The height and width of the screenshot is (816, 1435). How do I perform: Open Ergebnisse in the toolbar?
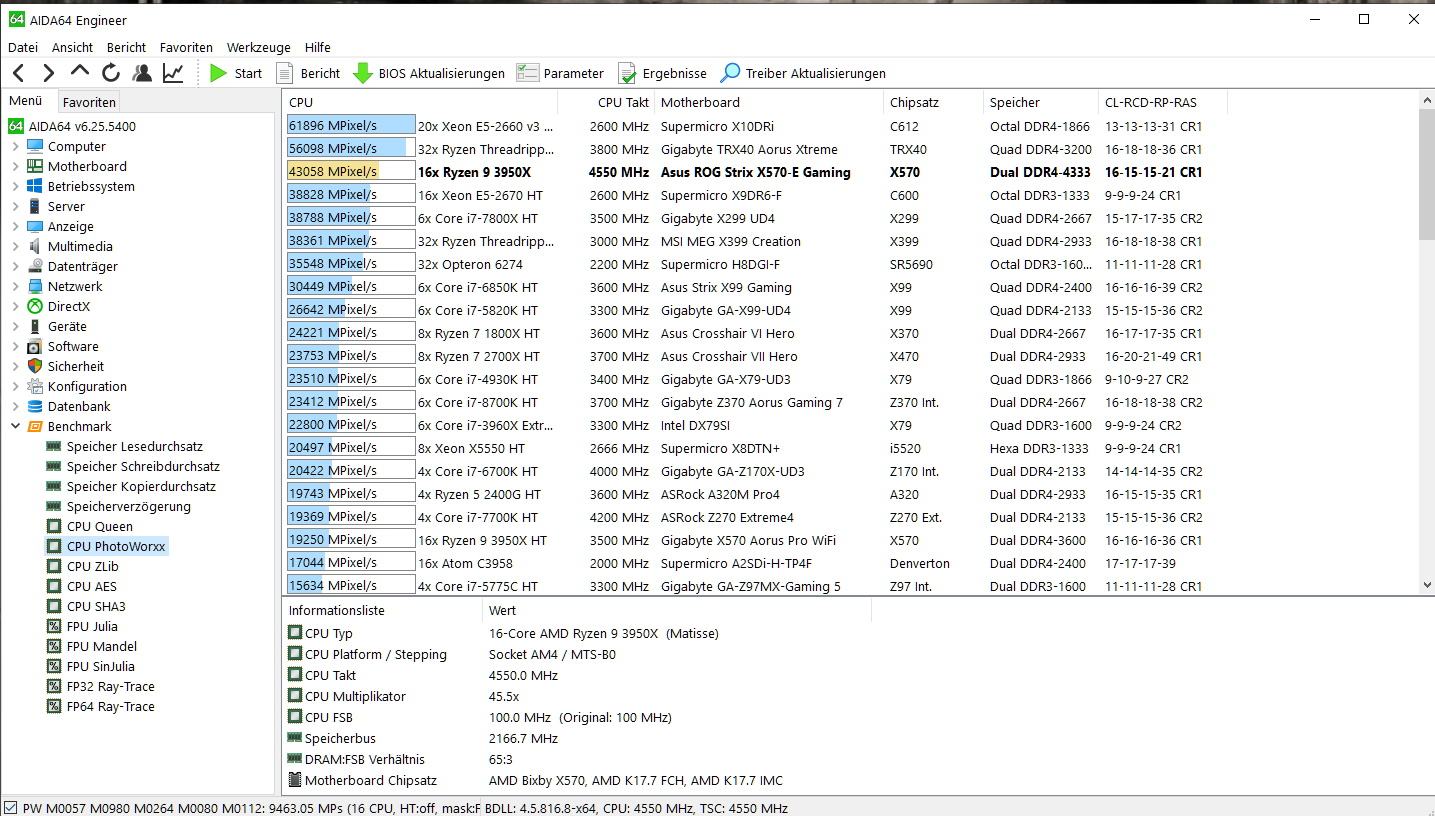click(662, 73)
